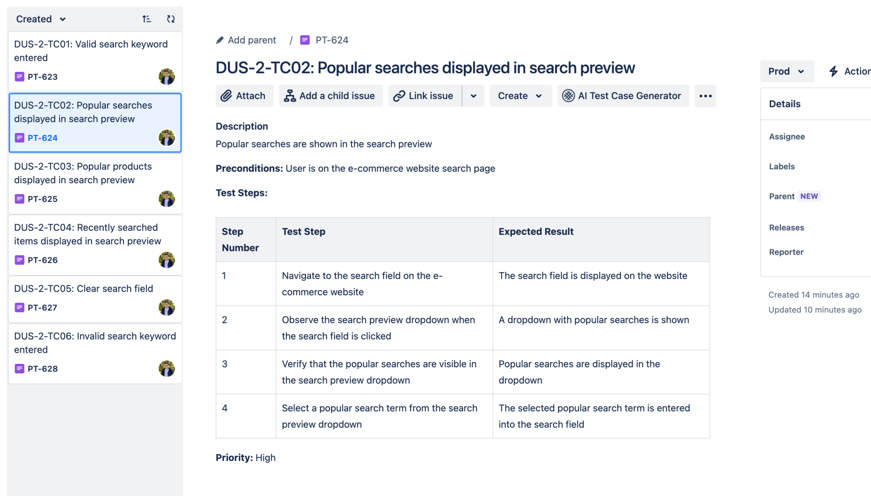Refresh the issue list
Image resolution: width=871 pixels, height=496 pixels.
pos(171,19)
